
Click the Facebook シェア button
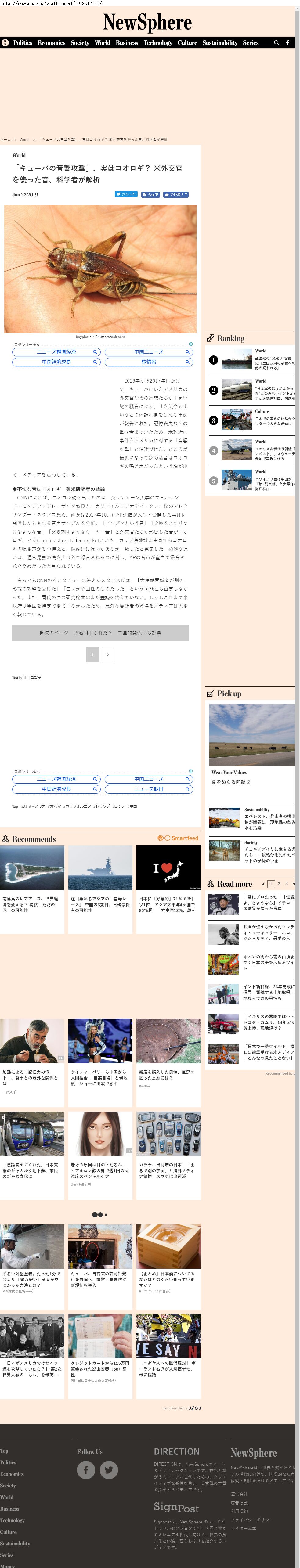pyautogui.click(x=150, y=194)
